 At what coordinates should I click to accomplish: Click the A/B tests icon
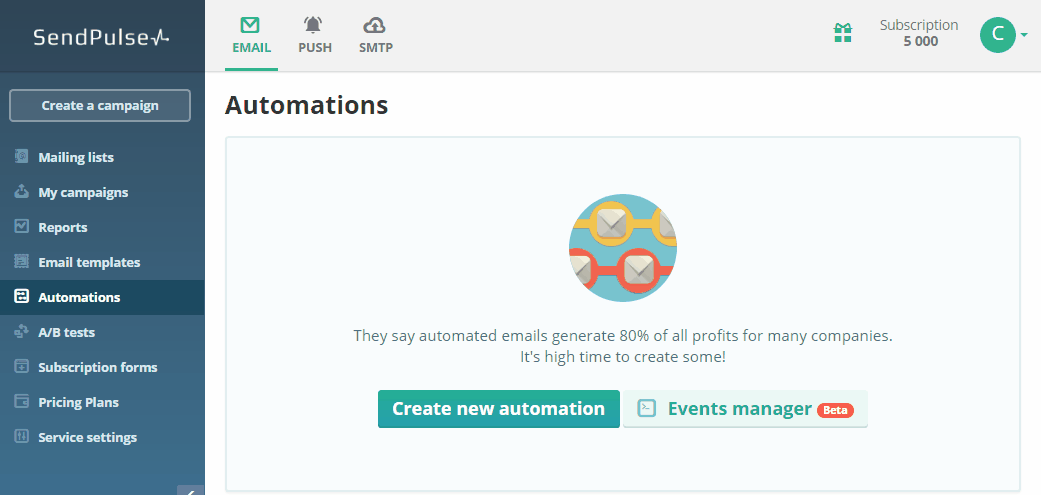(x=22, y=332)
